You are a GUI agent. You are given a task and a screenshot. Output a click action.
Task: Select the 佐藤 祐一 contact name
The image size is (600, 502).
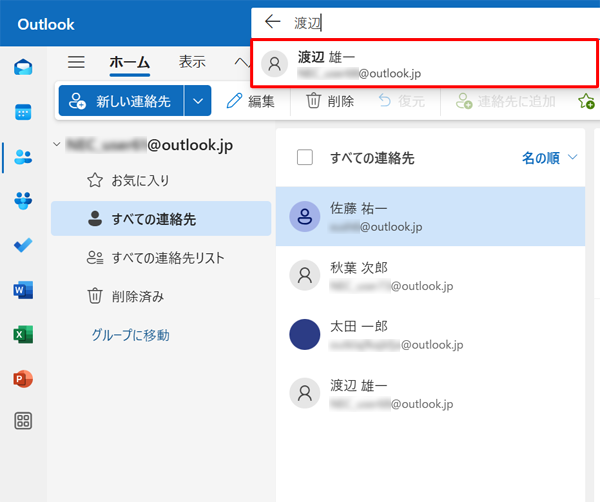[359, 209]
